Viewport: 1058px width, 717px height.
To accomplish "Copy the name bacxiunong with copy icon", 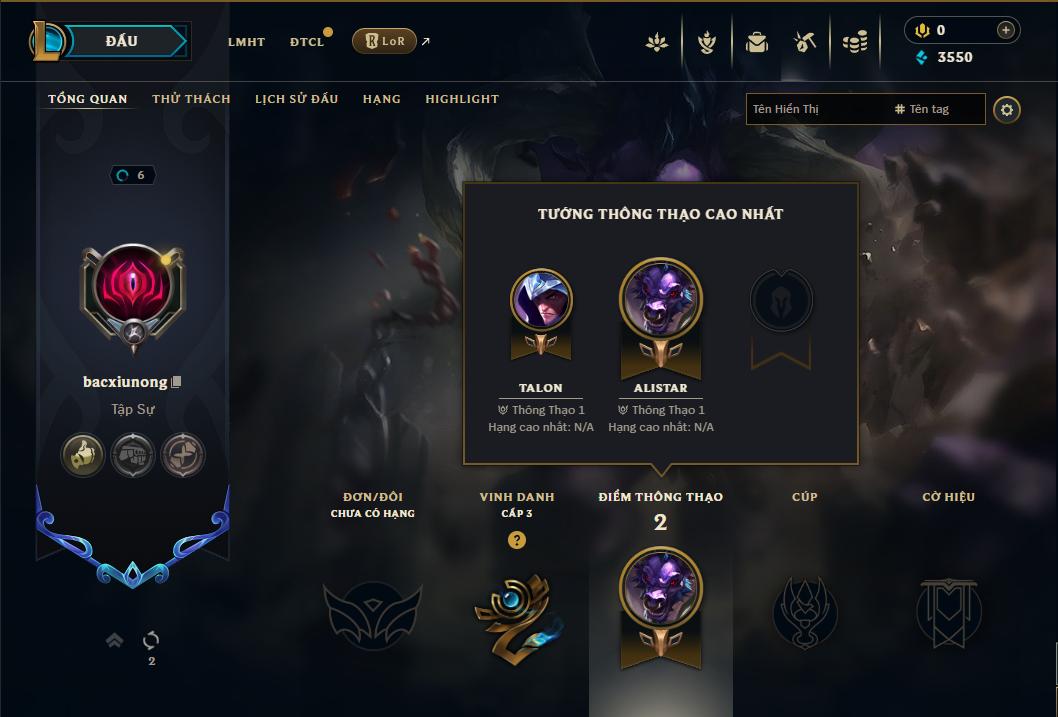I will [176, 382].
